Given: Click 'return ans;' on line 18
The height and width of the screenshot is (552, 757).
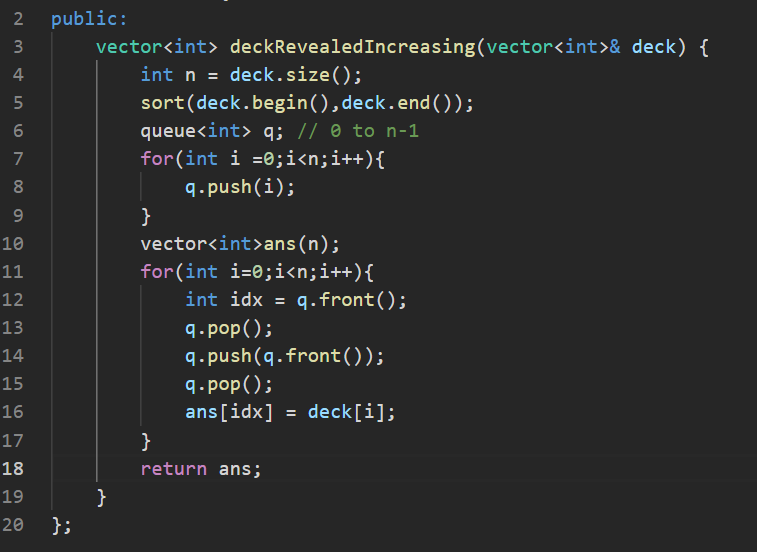Looking at the screenshot, I should click(x=201, y=469).
